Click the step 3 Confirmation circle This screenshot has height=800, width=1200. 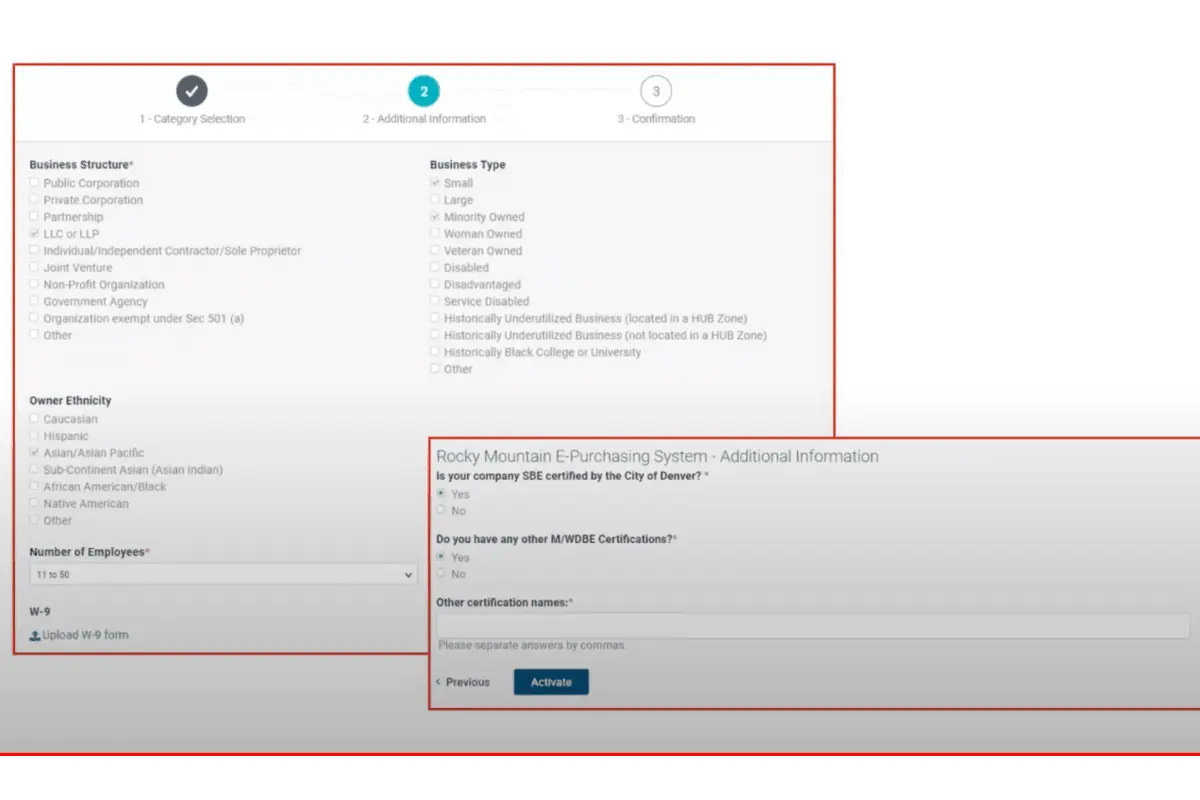tap(656, 91)
